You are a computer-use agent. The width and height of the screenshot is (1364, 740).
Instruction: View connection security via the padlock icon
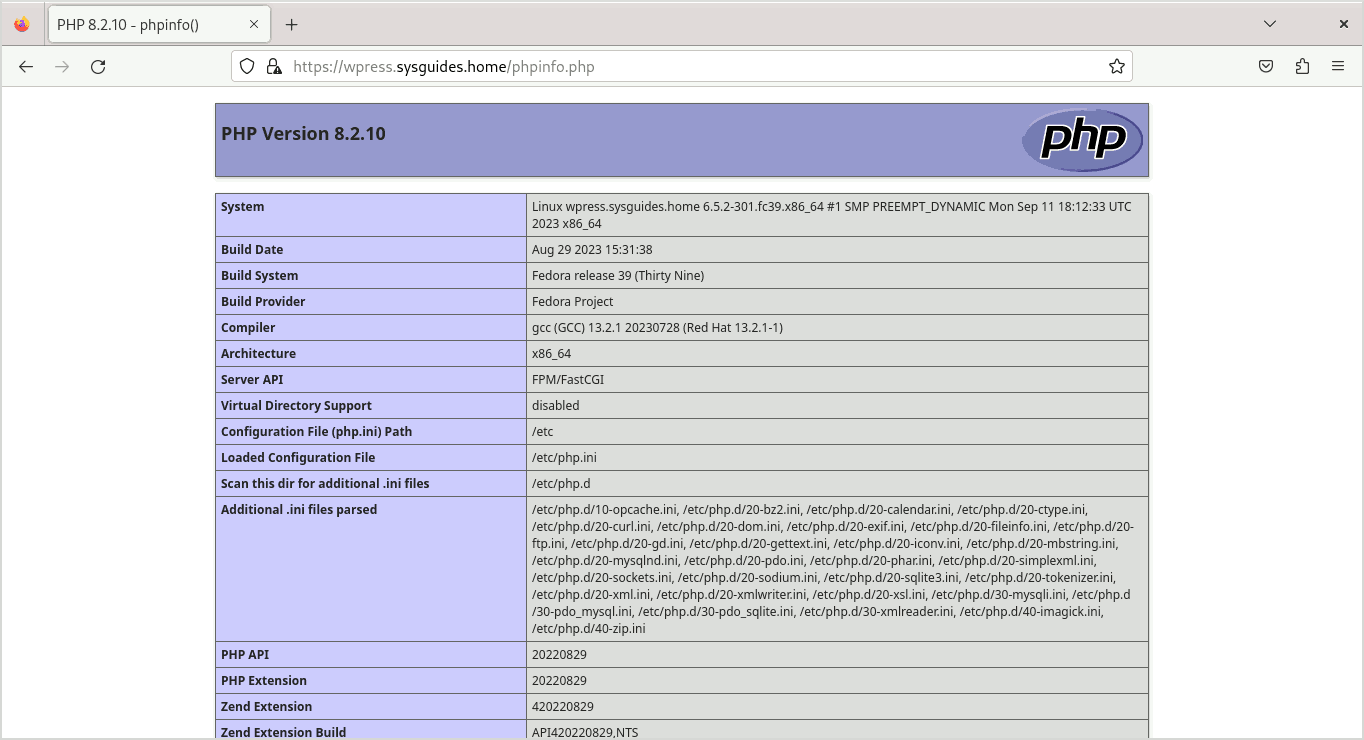(274, 66)
